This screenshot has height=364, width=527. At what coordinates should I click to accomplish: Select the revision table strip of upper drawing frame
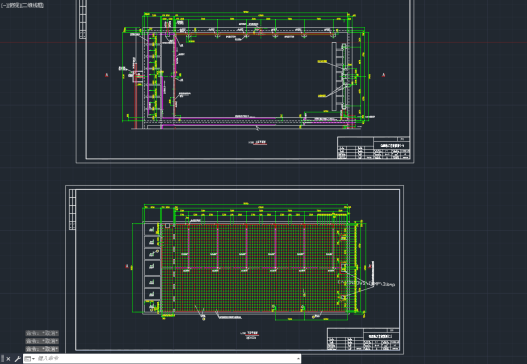(83, 19)
